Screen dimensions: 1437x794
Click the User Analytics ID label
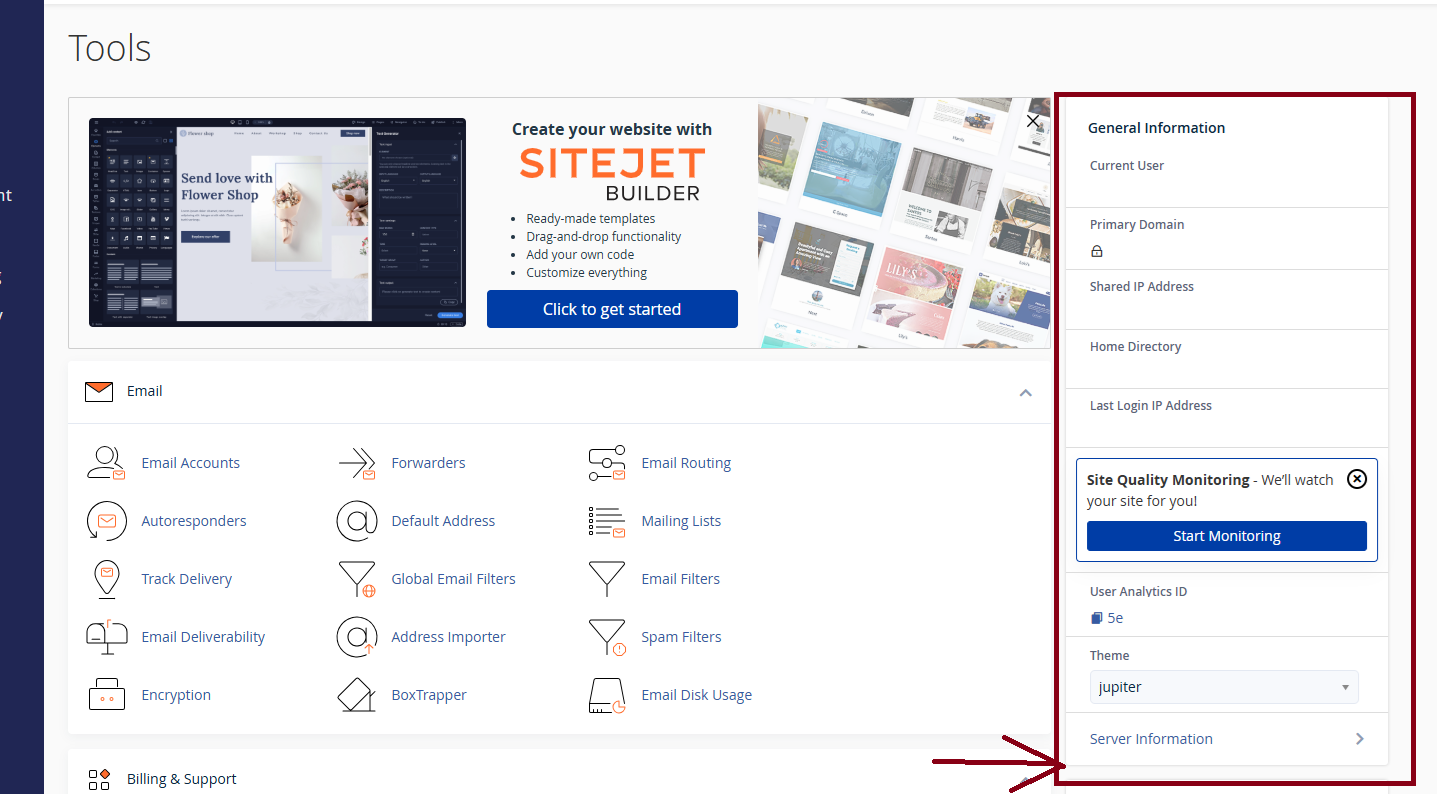tap(1139, 592)
